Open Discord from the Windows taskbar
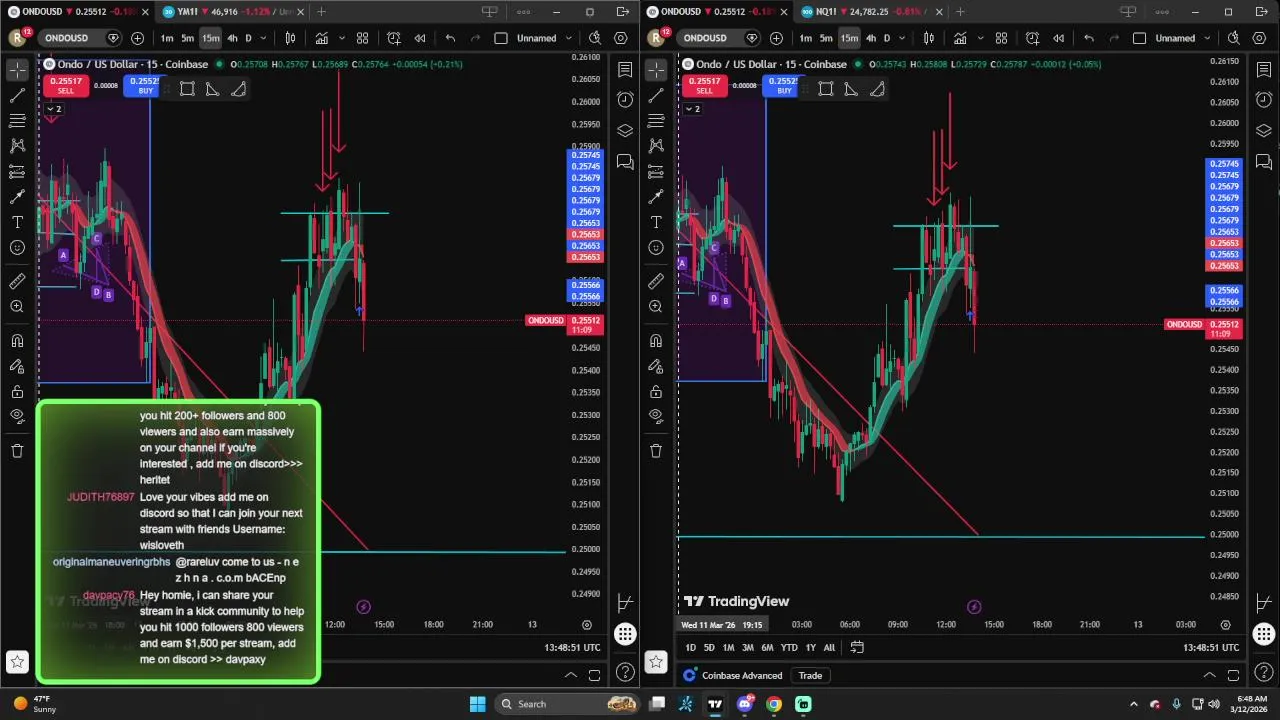The height and width of the screenshot is (720, 1280). coord(745,704)
